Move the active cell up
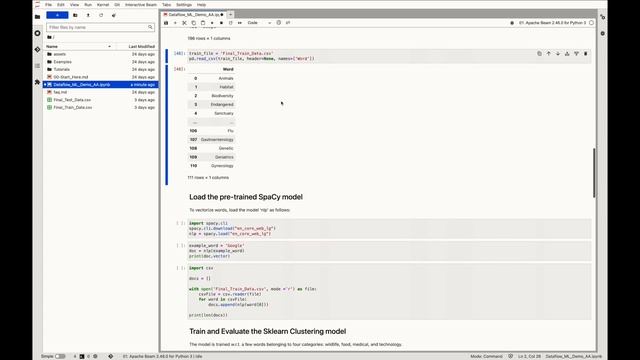 point(549,53)
